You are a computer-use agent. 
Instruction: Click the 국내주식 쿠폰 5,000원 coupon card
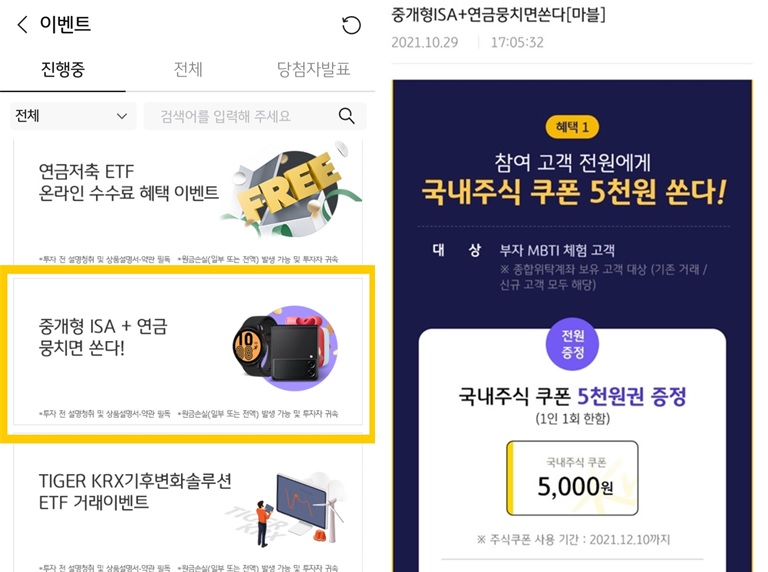[572, 478]
